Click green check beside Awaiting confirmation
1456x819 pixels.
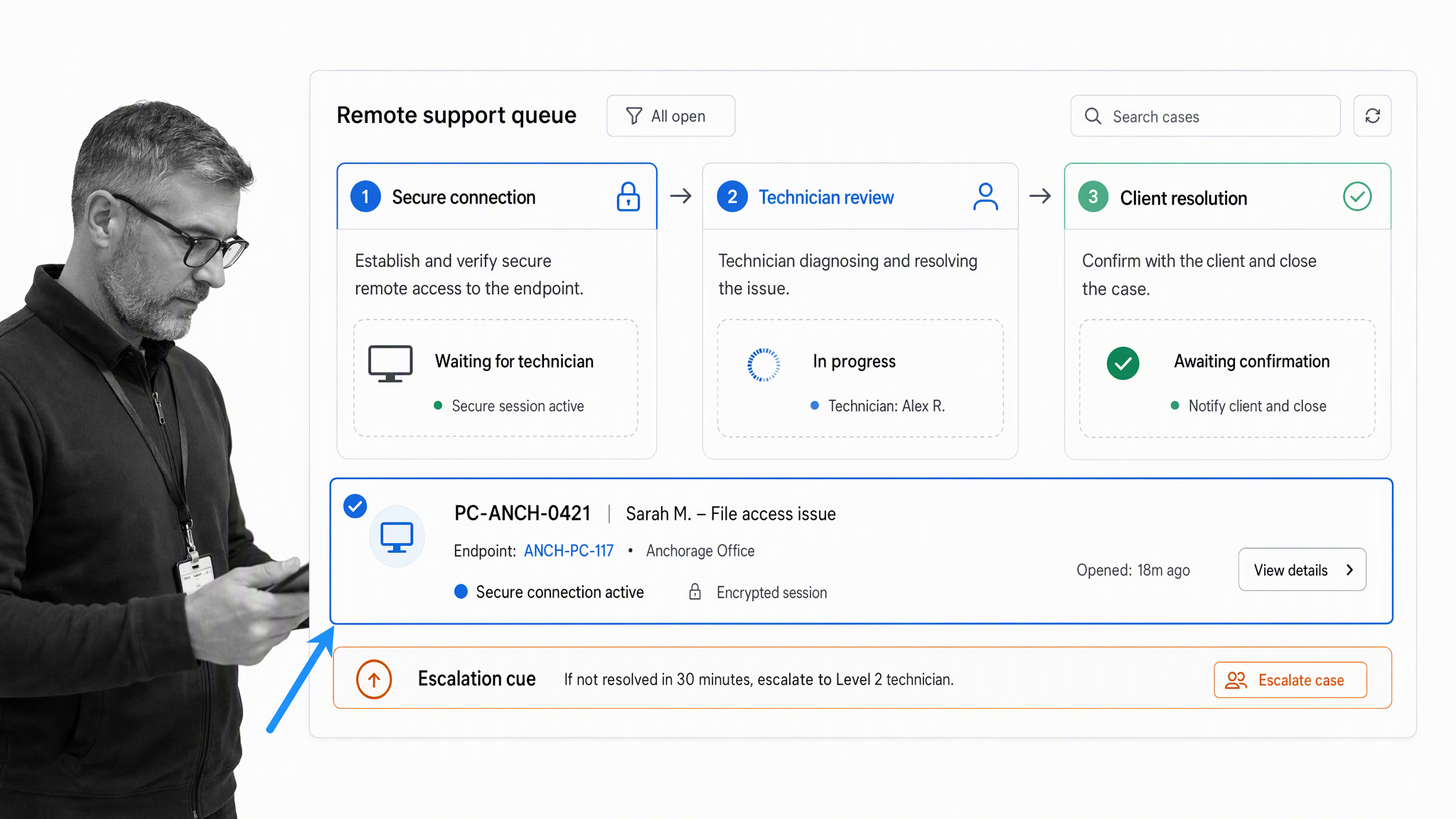tap(1123, 363)
